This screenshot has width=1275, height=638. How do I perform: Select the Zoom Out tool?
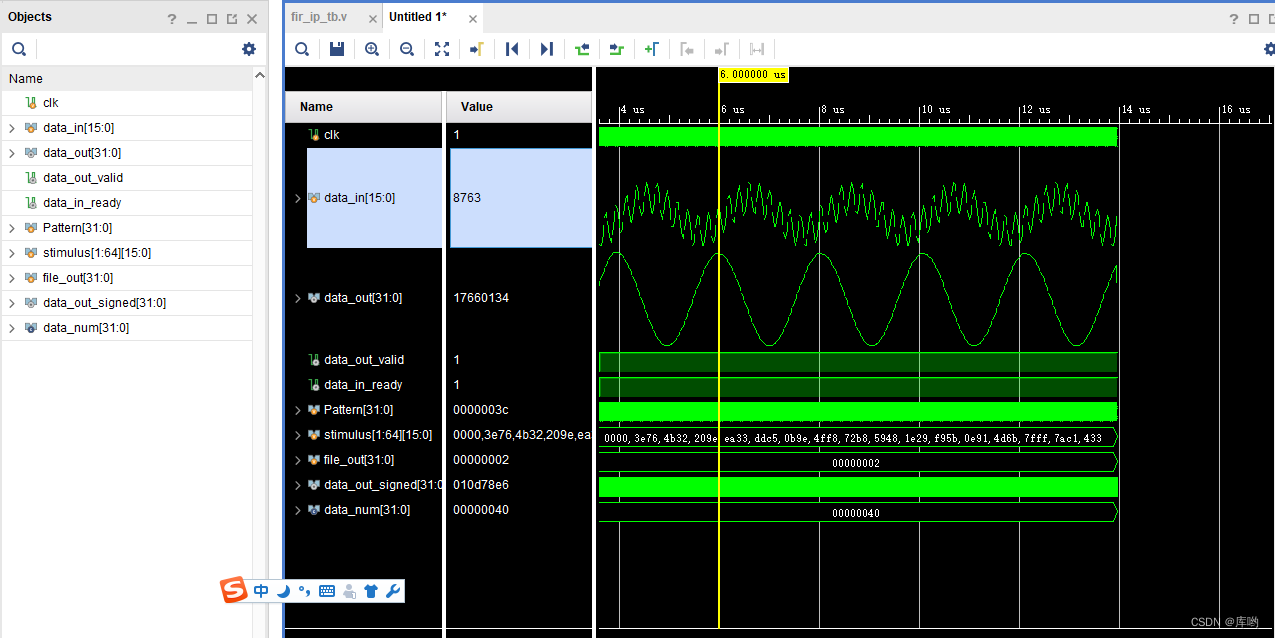407,49
